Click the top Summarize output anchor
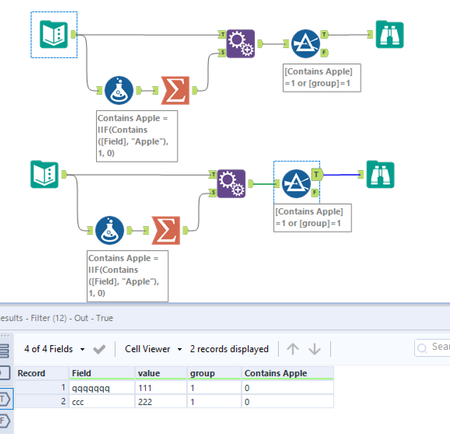The width and height of the screenshot is (450, 434). point(194,90)
